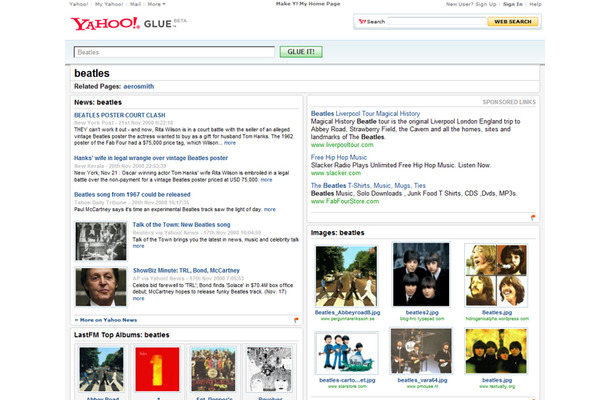Click the Paul McCartney portrait thumbnail
Viewport: 610px width, 400px height.
pos(101,287)
